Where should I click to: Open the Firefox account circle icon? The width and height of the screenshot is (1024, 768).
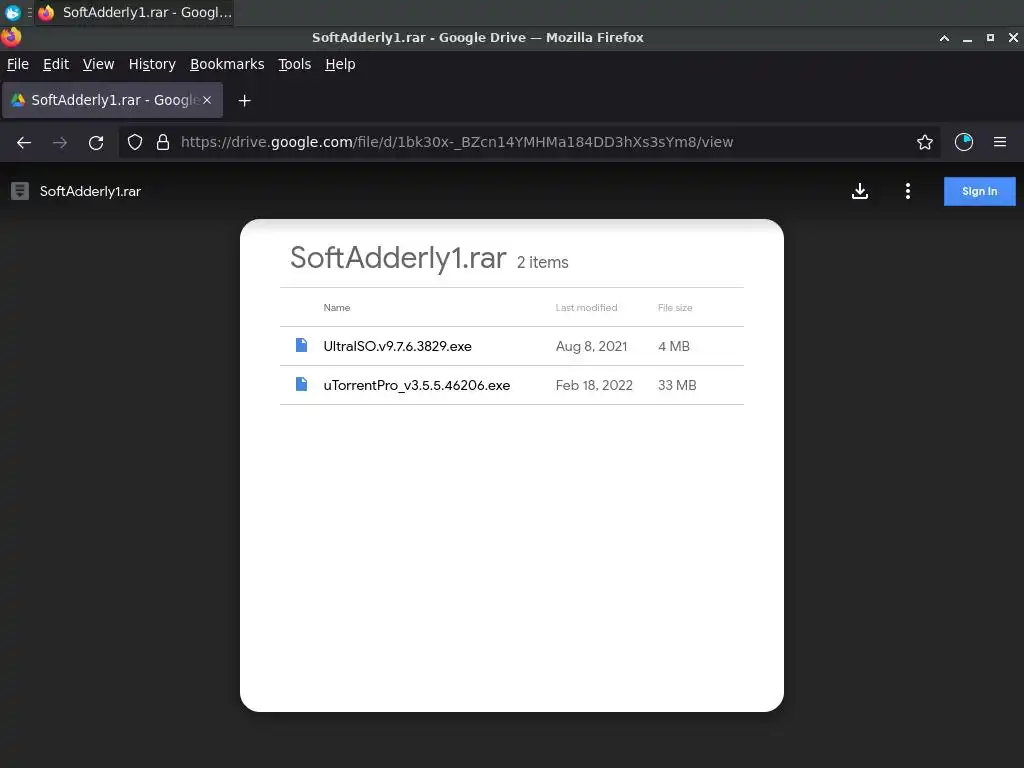[964, 142]
